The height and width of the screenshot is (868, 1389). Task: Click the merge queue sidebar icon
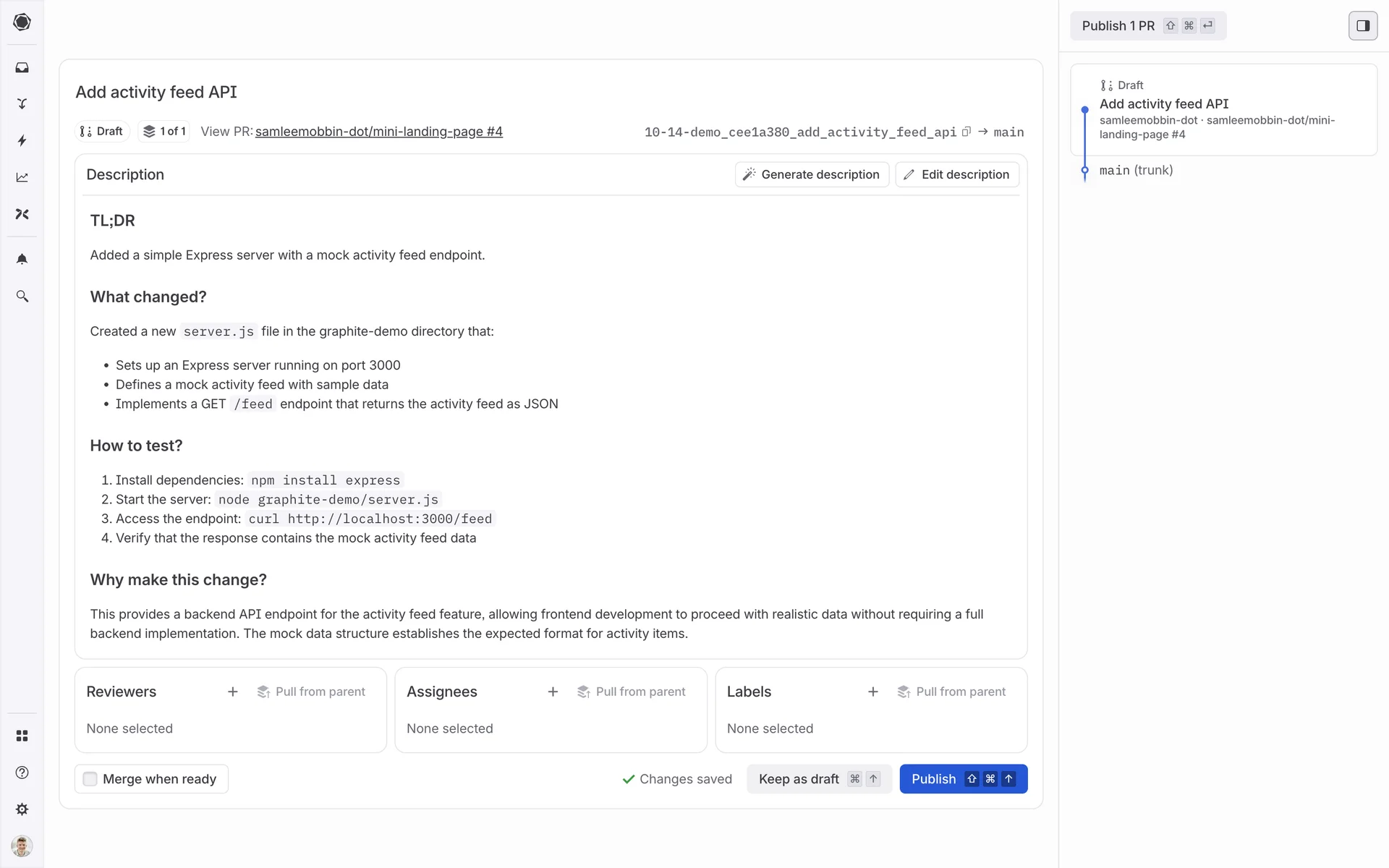pos(22,103)
